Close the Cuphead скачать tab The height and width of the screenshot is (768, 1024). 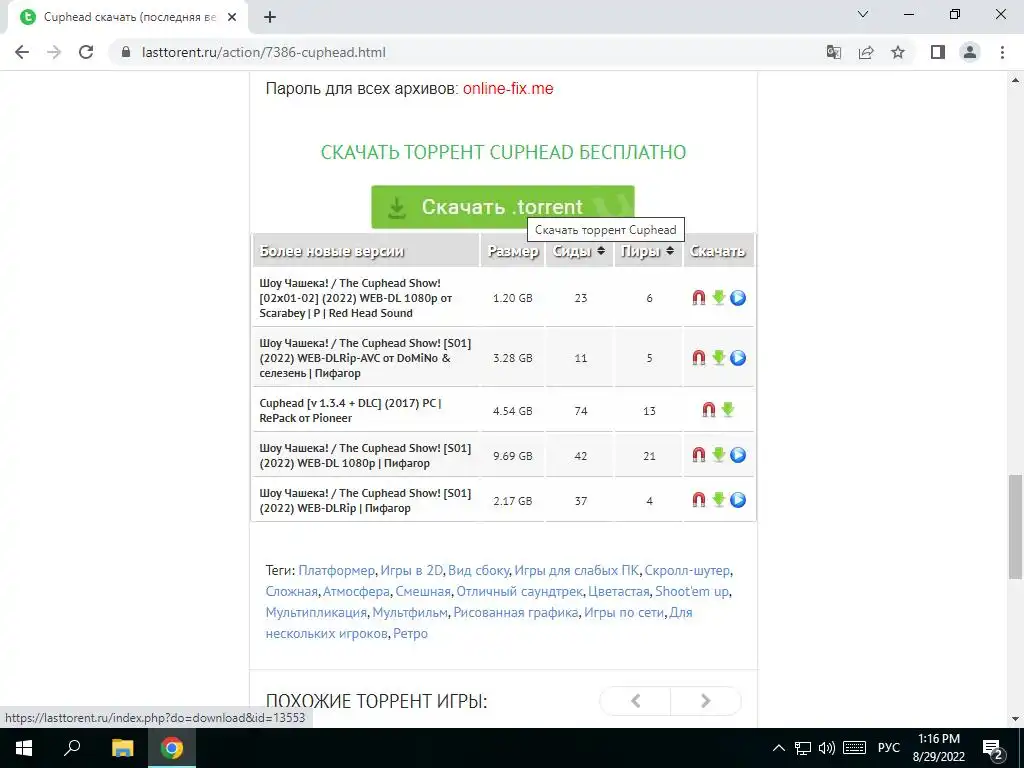(232, 17)
